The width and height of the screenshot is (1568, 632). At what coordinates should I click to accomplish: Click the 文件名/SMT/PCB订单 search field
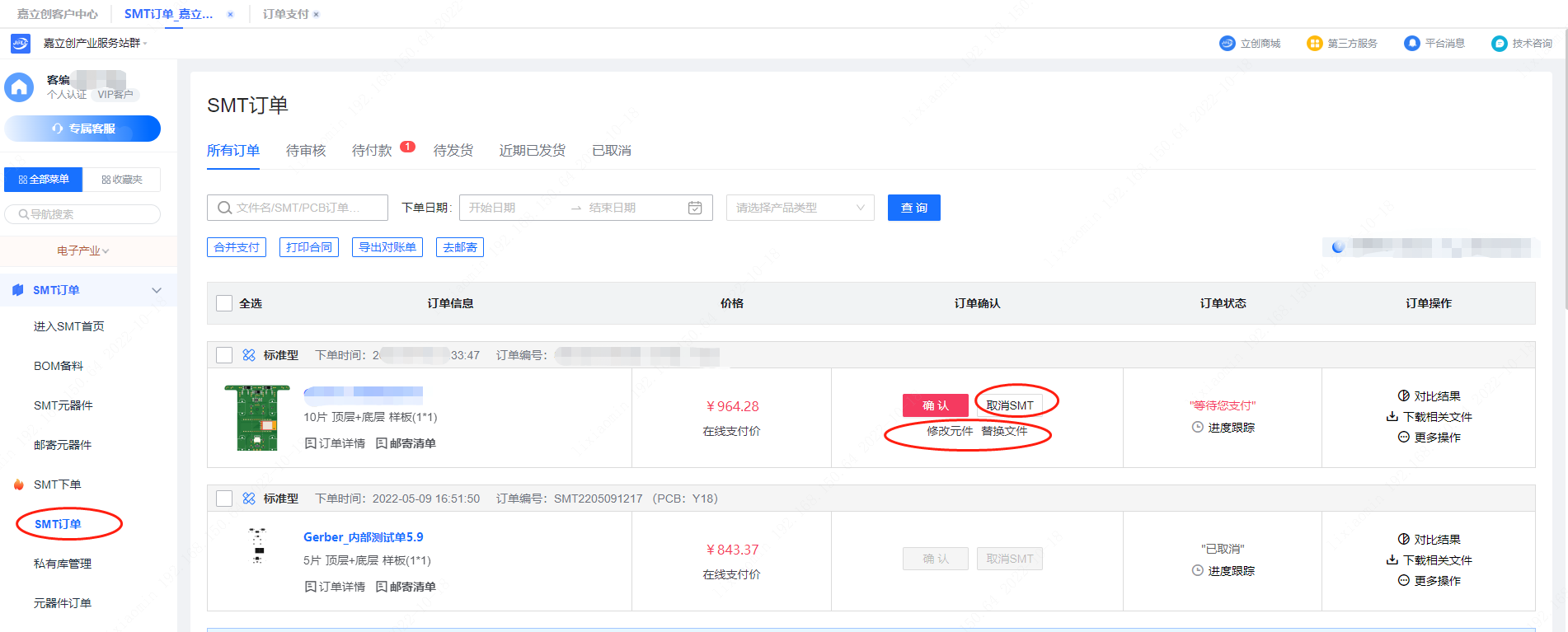tap(298, 208)
